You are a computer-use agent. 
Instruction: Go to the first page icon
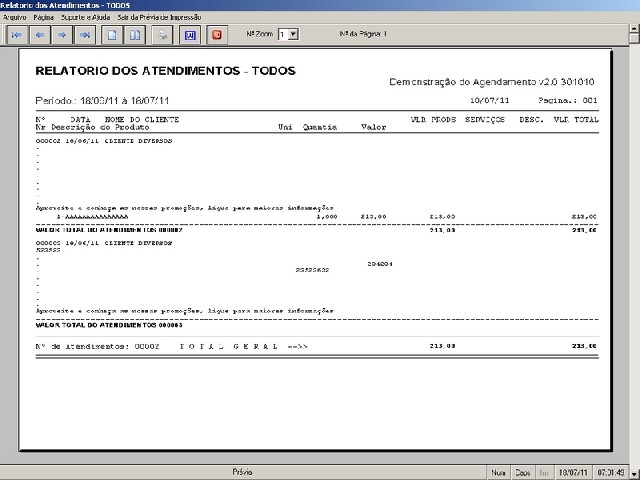tap(17, 35)
